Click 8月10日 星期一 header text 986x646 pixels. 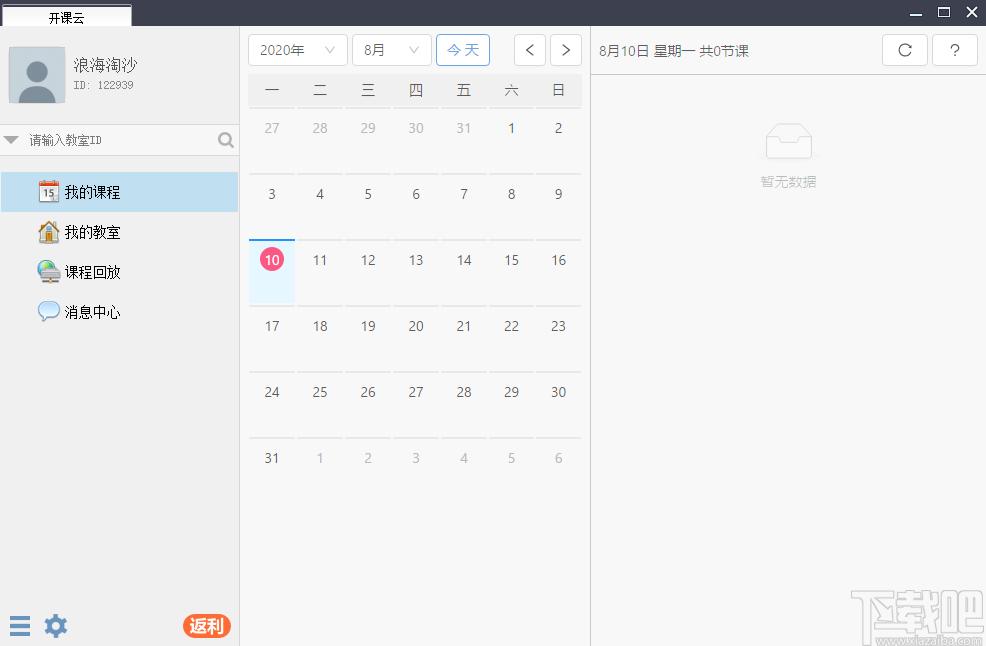[x=646, y=51]
